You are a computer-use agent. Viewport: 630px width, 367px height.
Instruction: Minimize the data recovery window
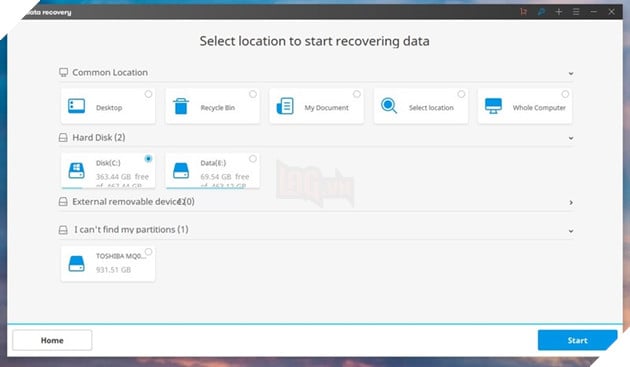(594, 12)
